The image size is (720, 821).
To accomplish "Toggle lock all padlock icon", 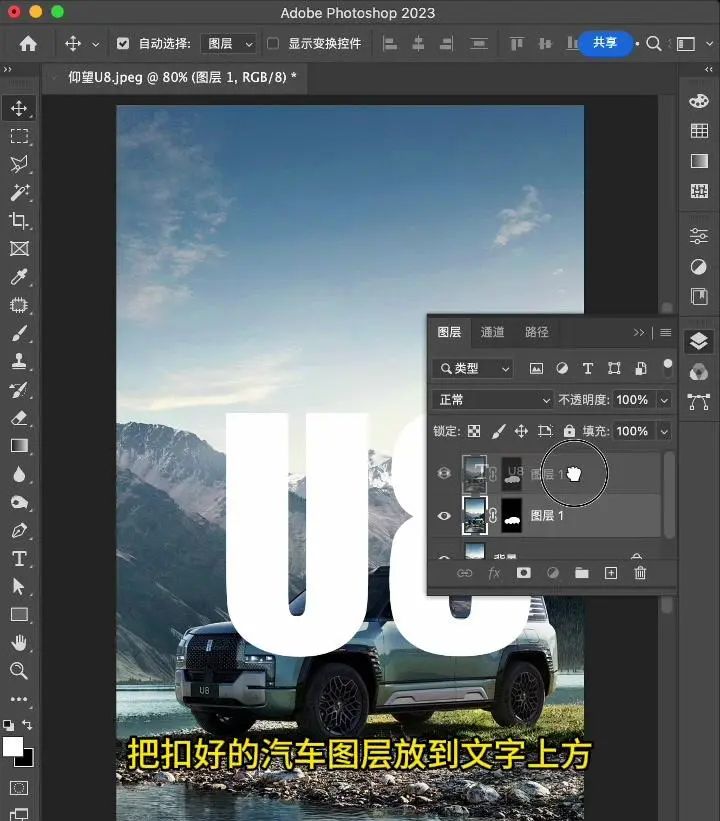I will (569, 431).
